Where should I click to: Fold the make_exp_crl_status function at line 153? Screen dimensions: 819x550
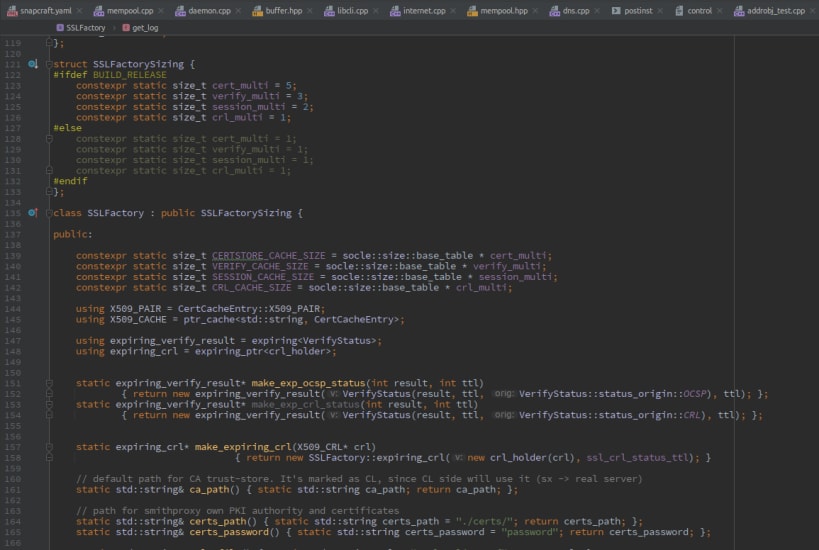click(49, 405)
